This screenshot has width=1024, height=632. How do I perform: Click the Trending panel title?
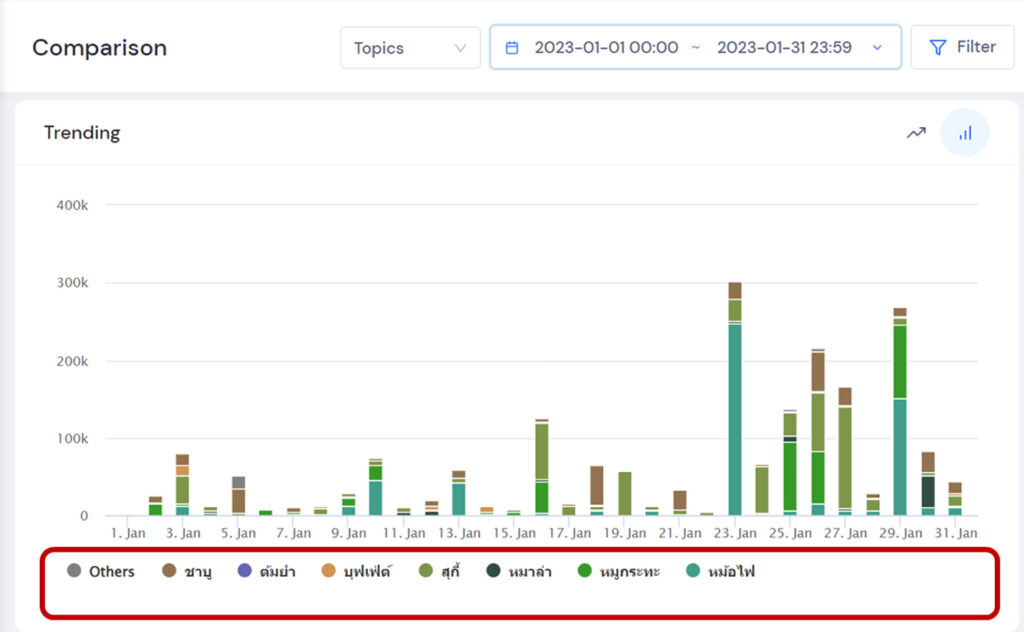pyautogui.click(x=82, y=133)
